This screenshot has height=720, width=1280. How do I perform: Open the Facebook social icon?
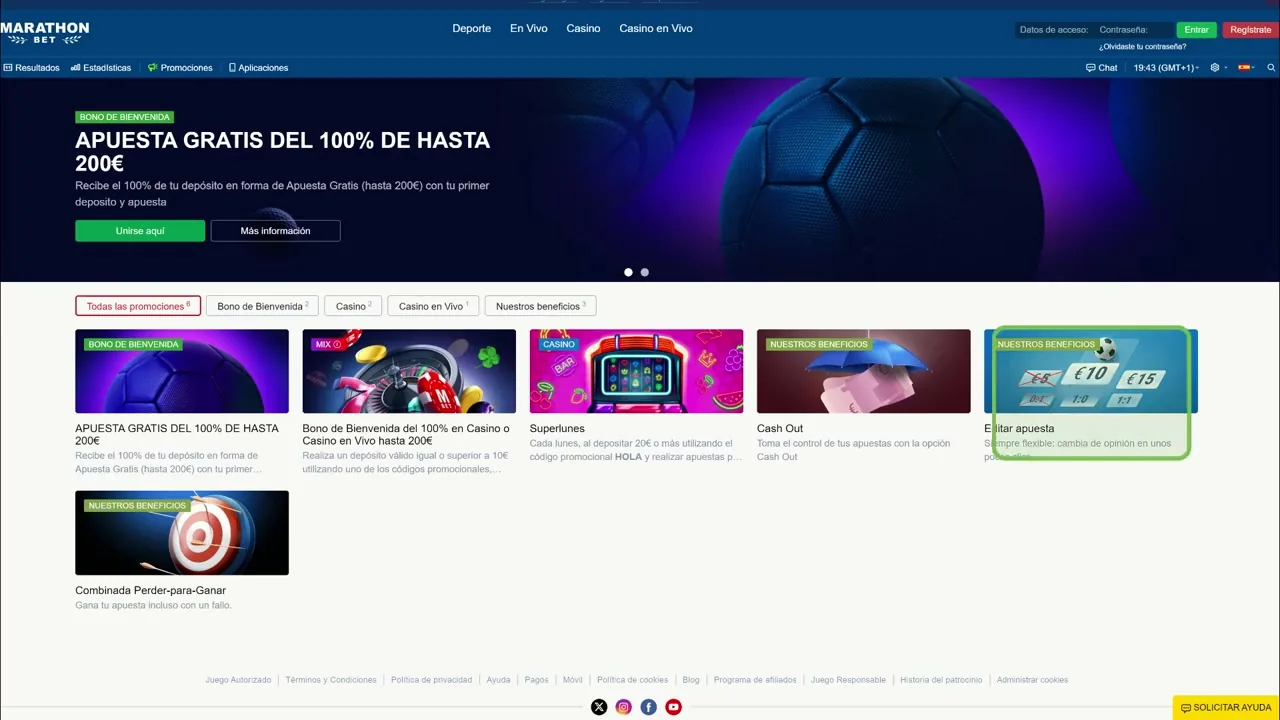point(649,707)
